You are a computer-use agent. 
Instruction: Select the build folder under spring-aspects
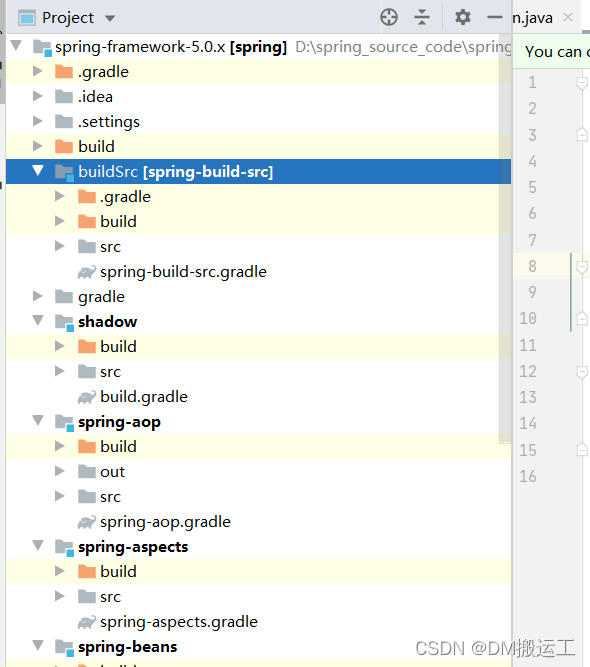click(x=259, y=572)
